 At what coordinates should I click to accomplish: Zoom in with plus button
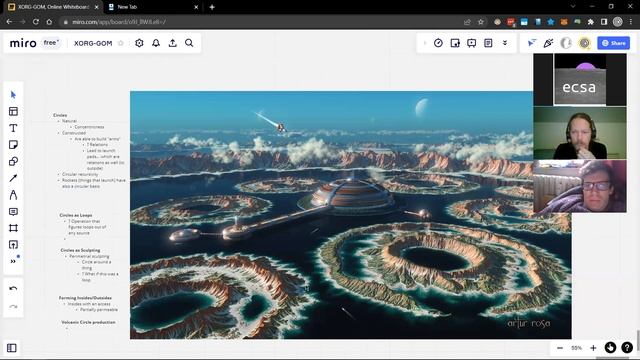click(x=593, y=348)
